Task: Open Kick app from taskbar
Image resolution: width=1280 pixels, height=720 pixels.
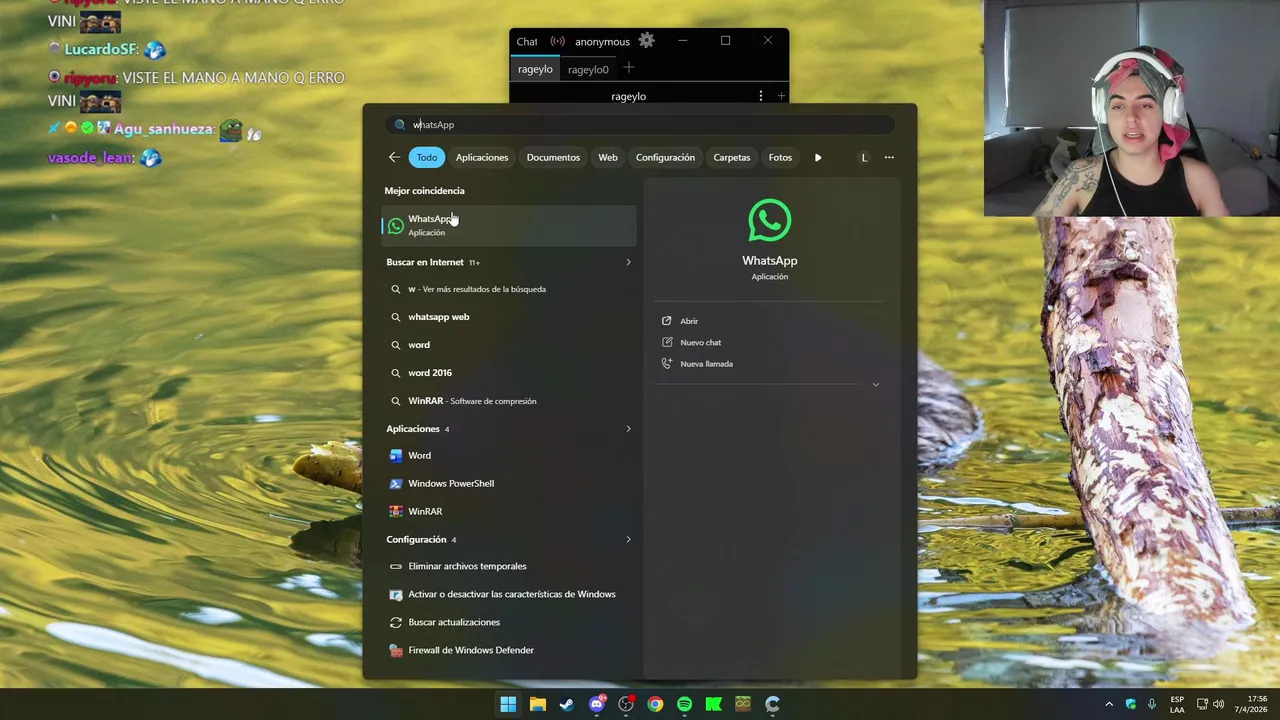Action: (714, 704)
